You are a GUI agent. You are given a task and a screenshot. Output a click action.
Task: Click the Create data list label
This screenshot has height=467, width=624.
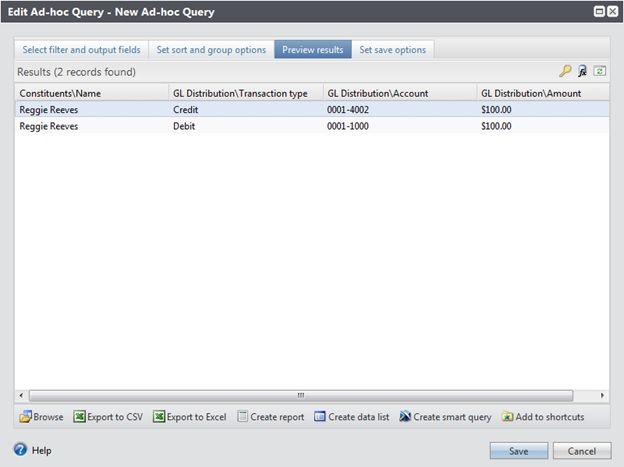point(359,417)
